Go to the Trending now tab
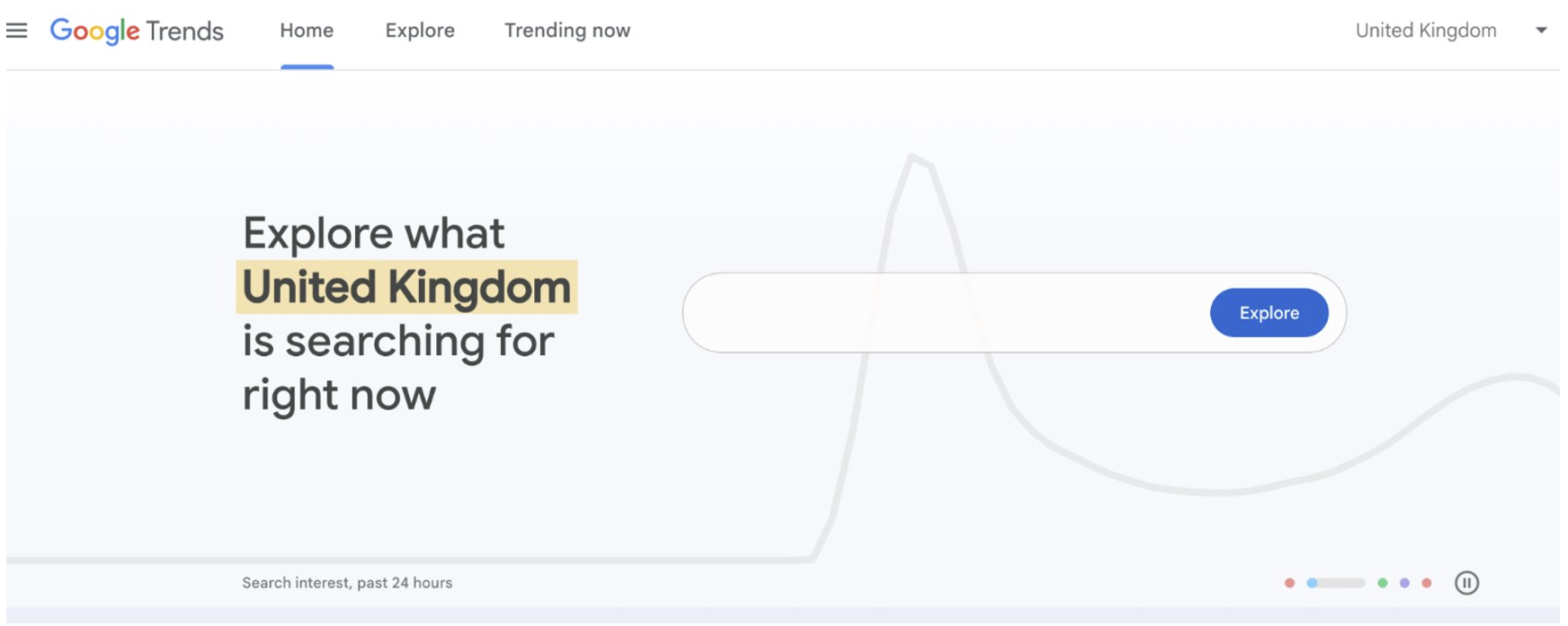1568x626 pixels. [567, 31]
